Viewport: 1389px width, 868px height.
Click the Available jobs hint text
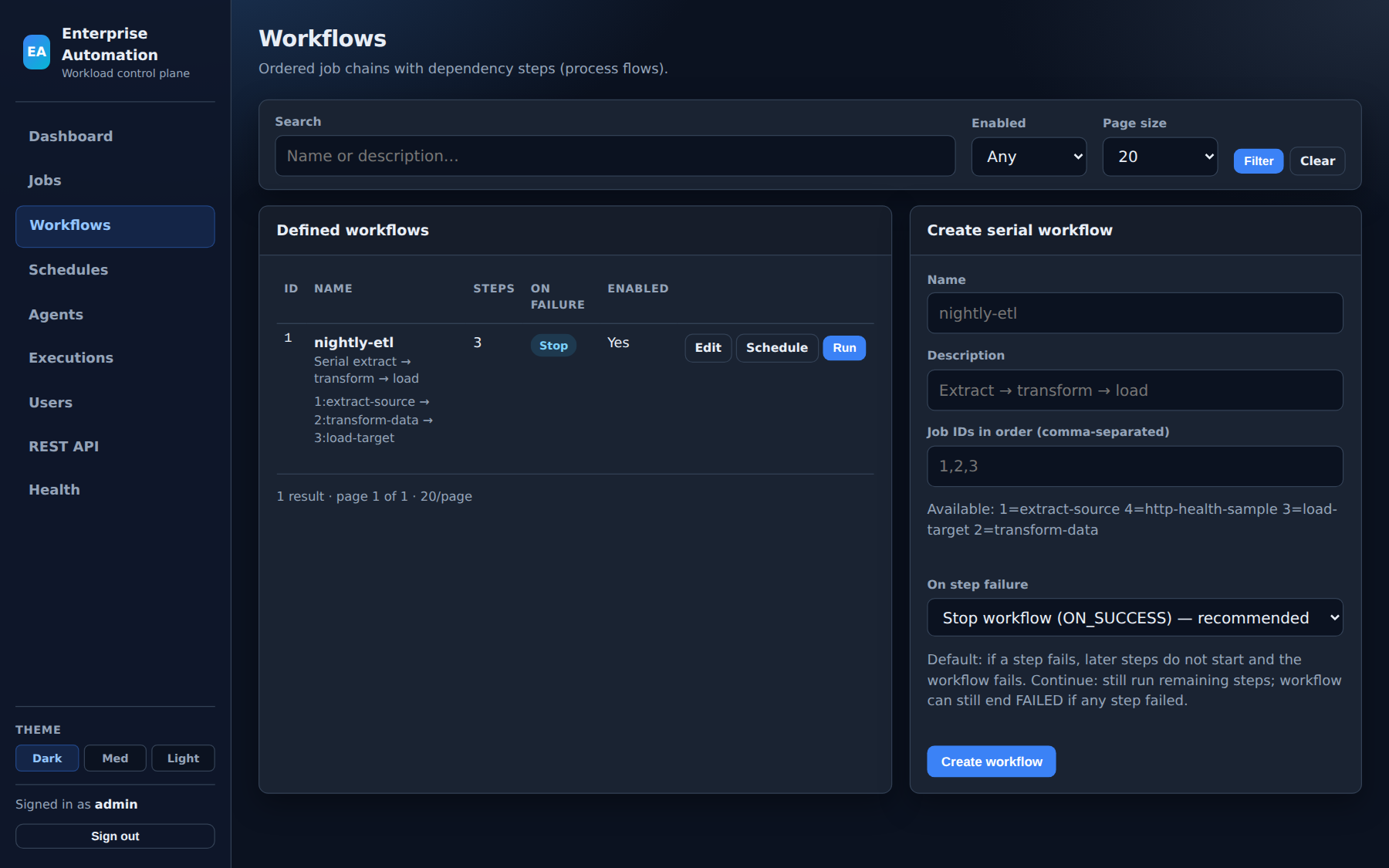[1132, 519]
